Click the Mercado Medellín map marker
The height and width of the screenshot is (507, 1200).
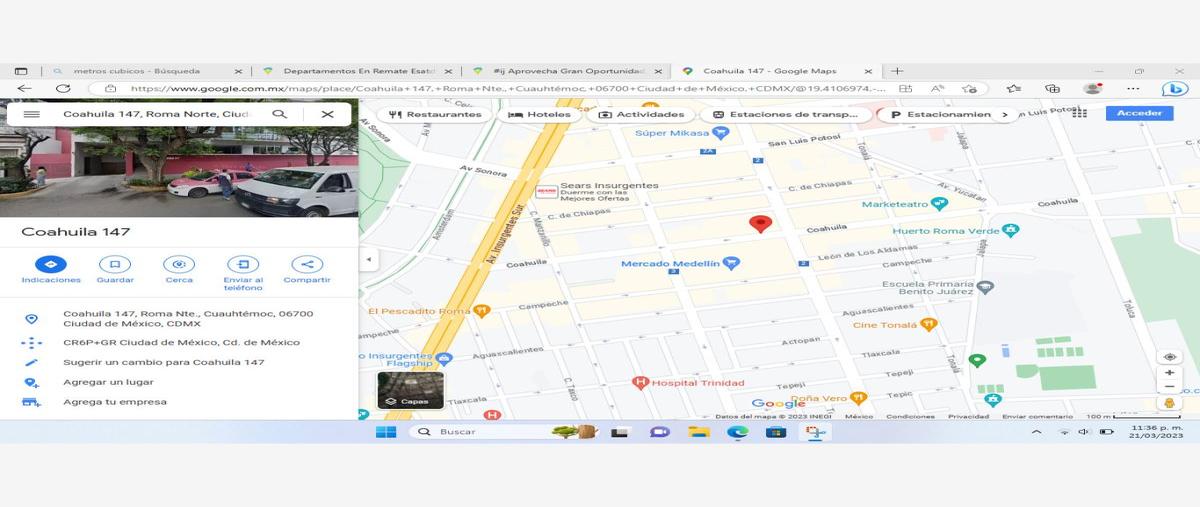click(731, 263)
